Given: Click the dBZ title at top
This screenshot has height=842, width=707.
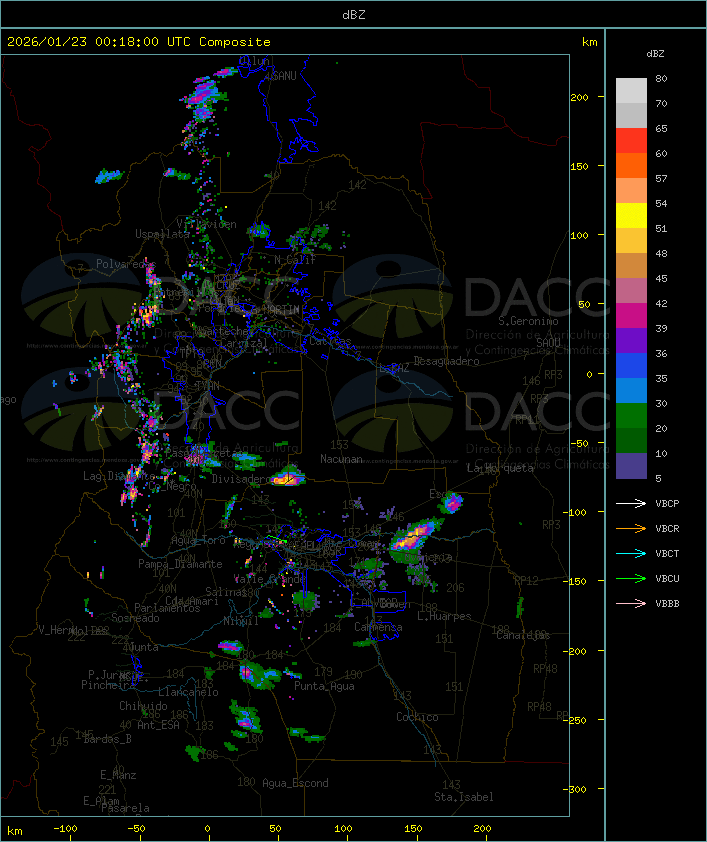Looking at the screenshot, I should [353, 14].
